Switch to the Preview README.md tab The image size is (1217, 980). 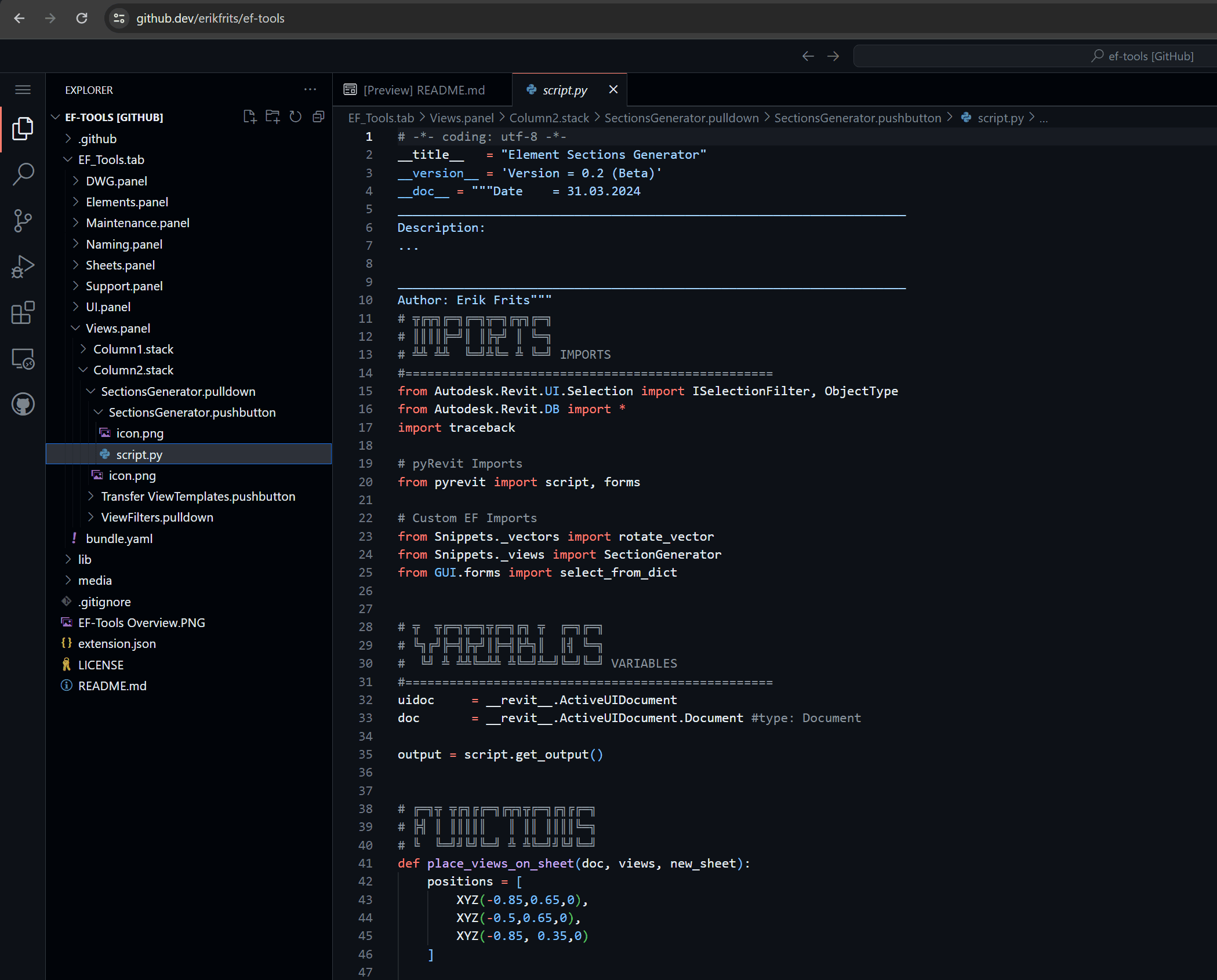point(423,90)
